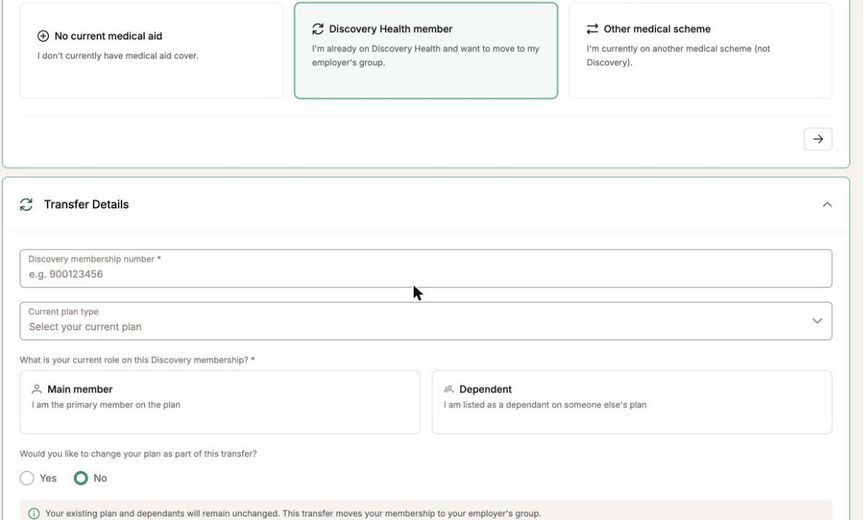Click the info icon in the notice bar

[34, 513]
